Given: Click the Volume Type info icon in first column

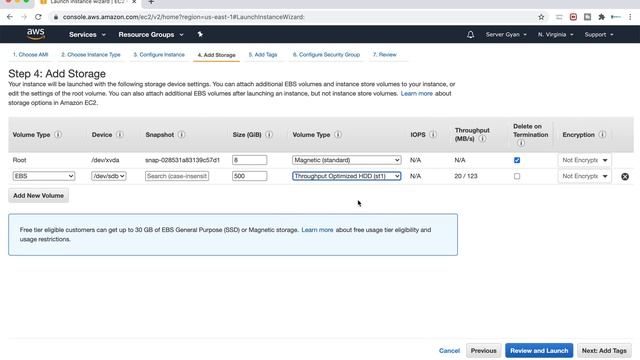Looking at the screenshot, I should (58, 135).
